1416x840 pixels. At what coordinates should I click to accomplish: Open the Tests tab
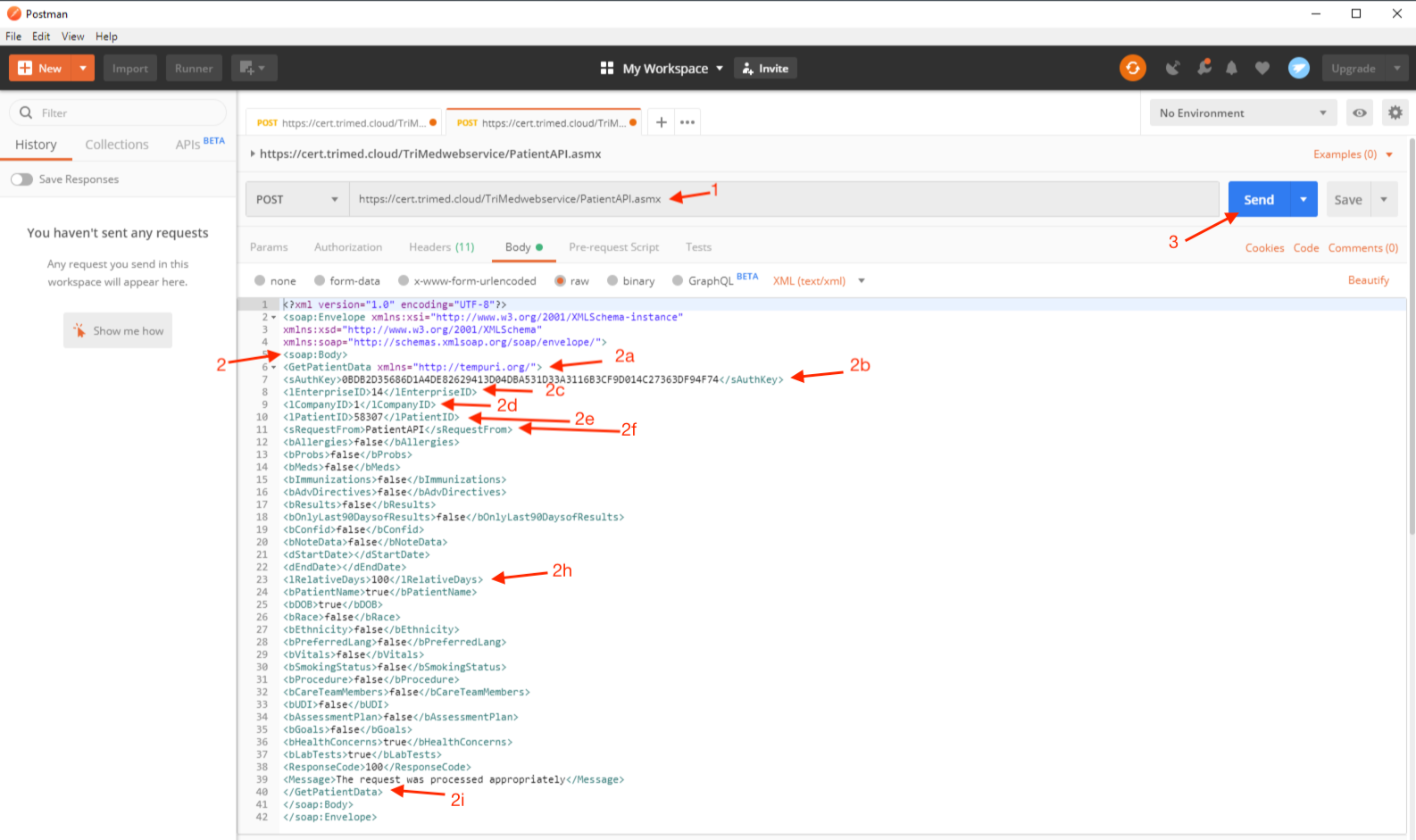point(698,247)
